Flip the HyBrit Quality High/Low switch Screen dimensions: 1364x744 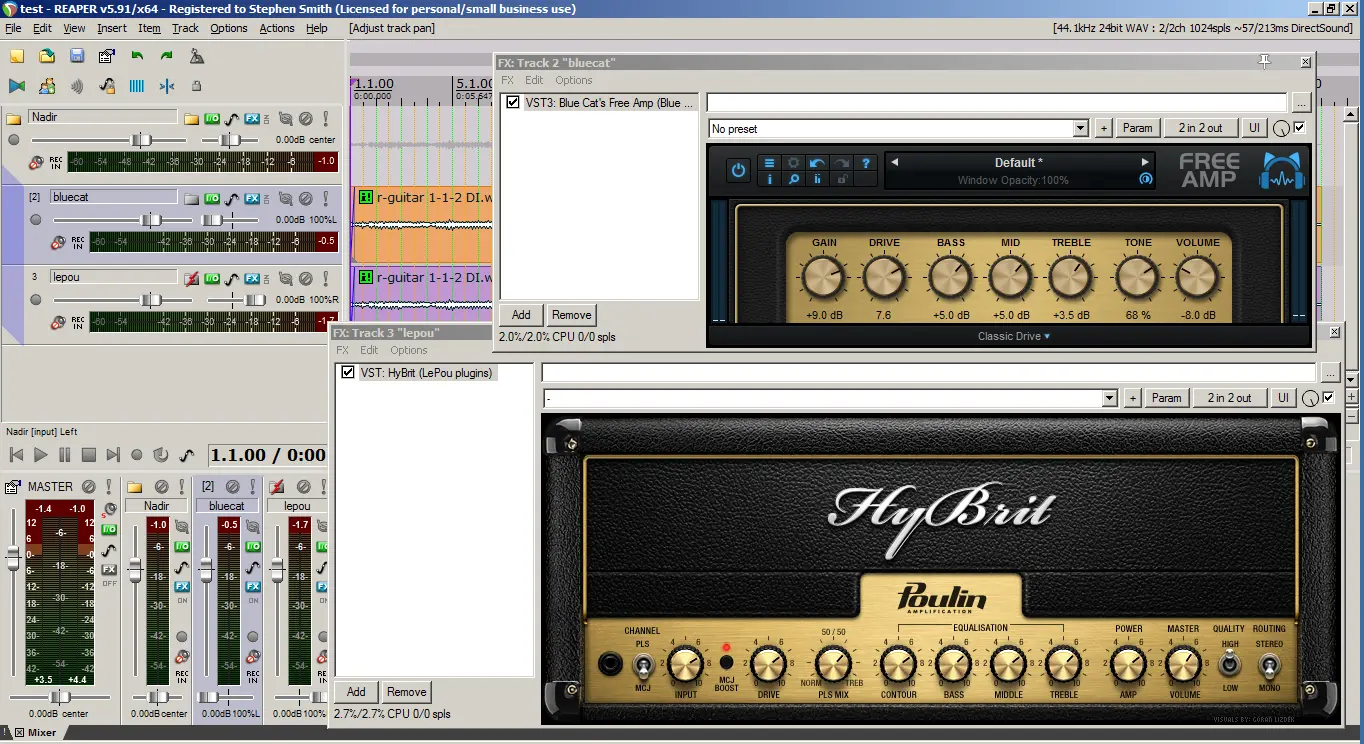(x=1229, y=665)
